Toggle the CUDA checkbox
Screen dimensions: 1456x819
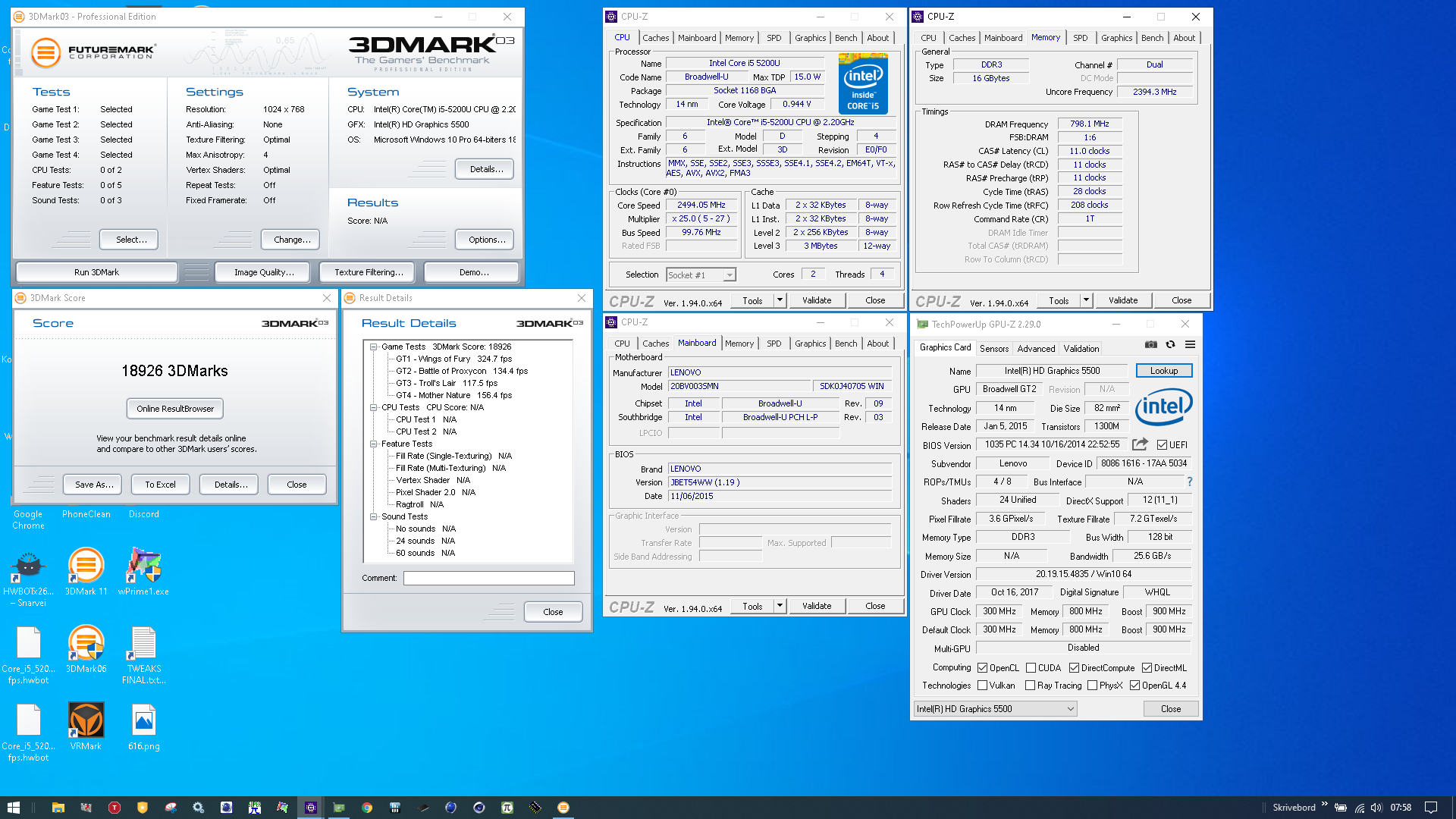click(x=1031, y=668)
